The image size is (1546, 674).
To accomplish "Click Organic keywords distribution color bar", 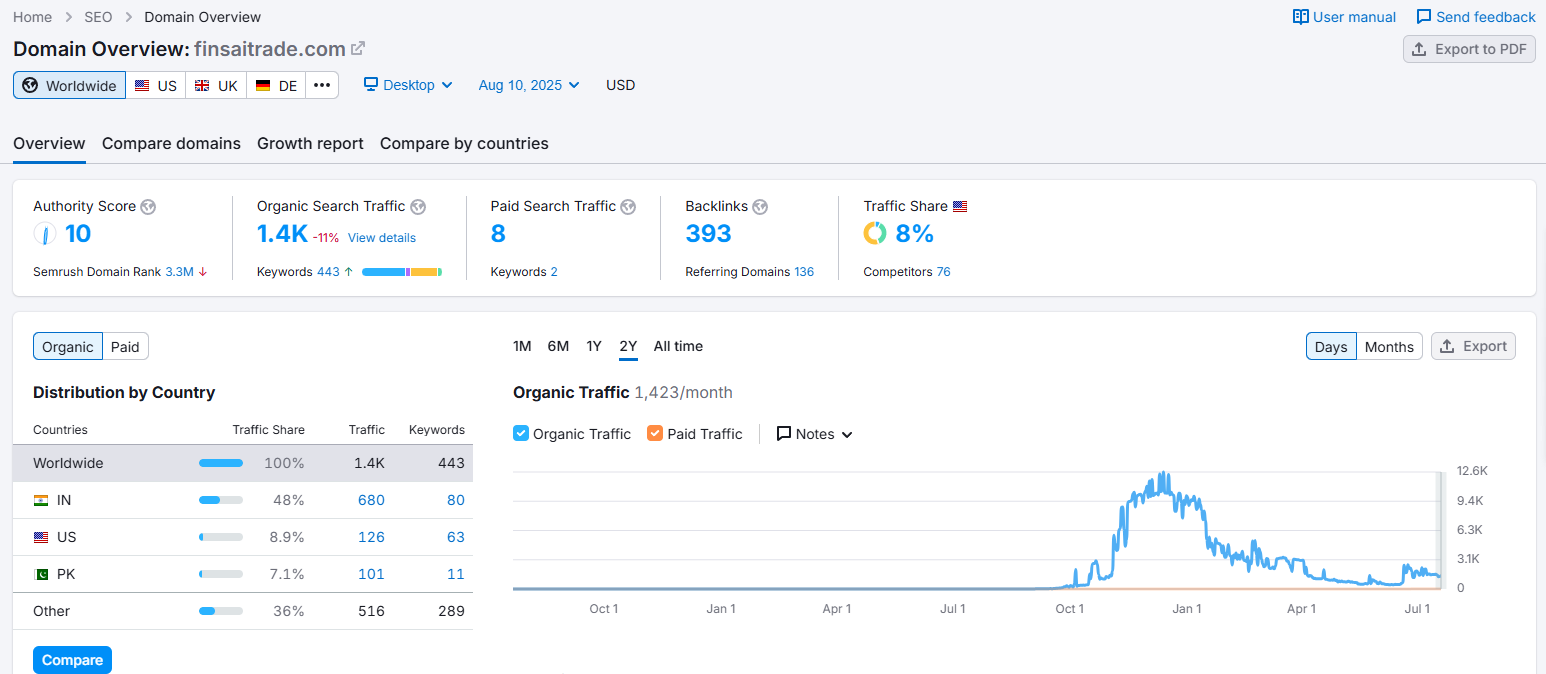I will (402, 272).
